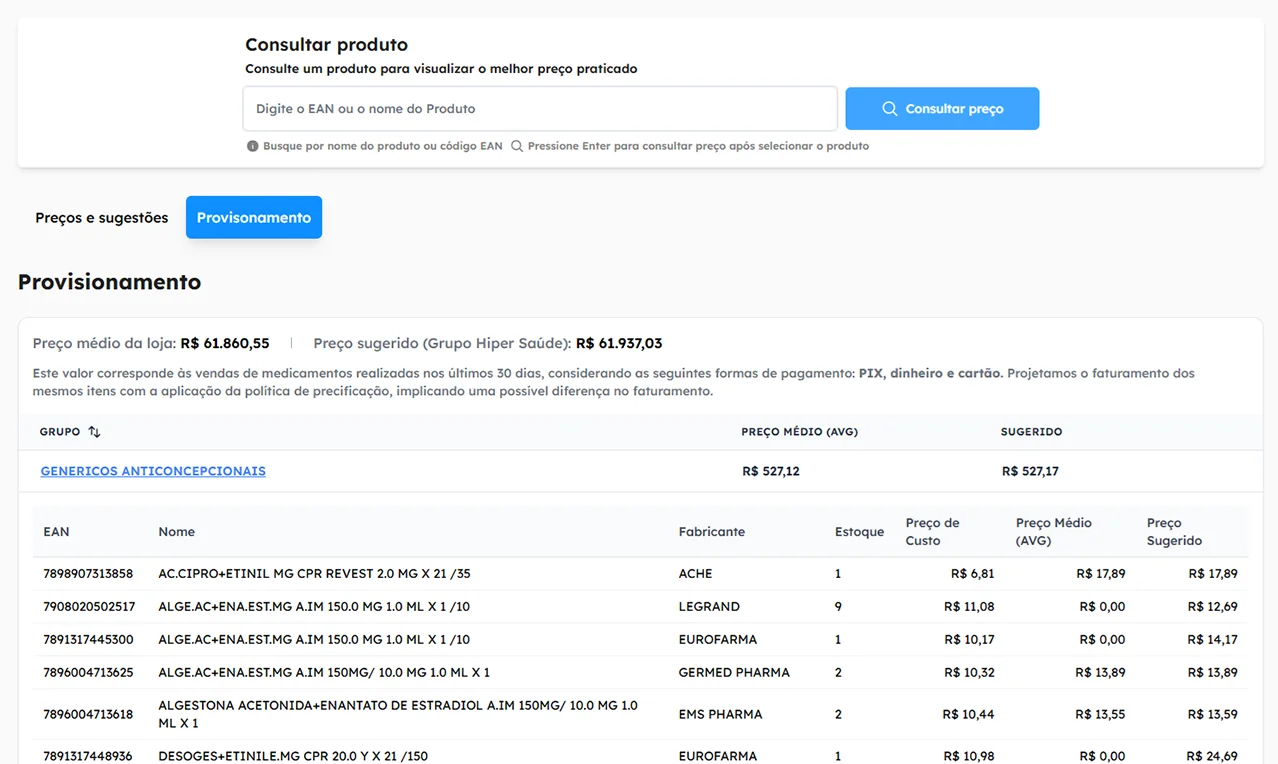Click the Fabricante column header

tap(711, 532)
